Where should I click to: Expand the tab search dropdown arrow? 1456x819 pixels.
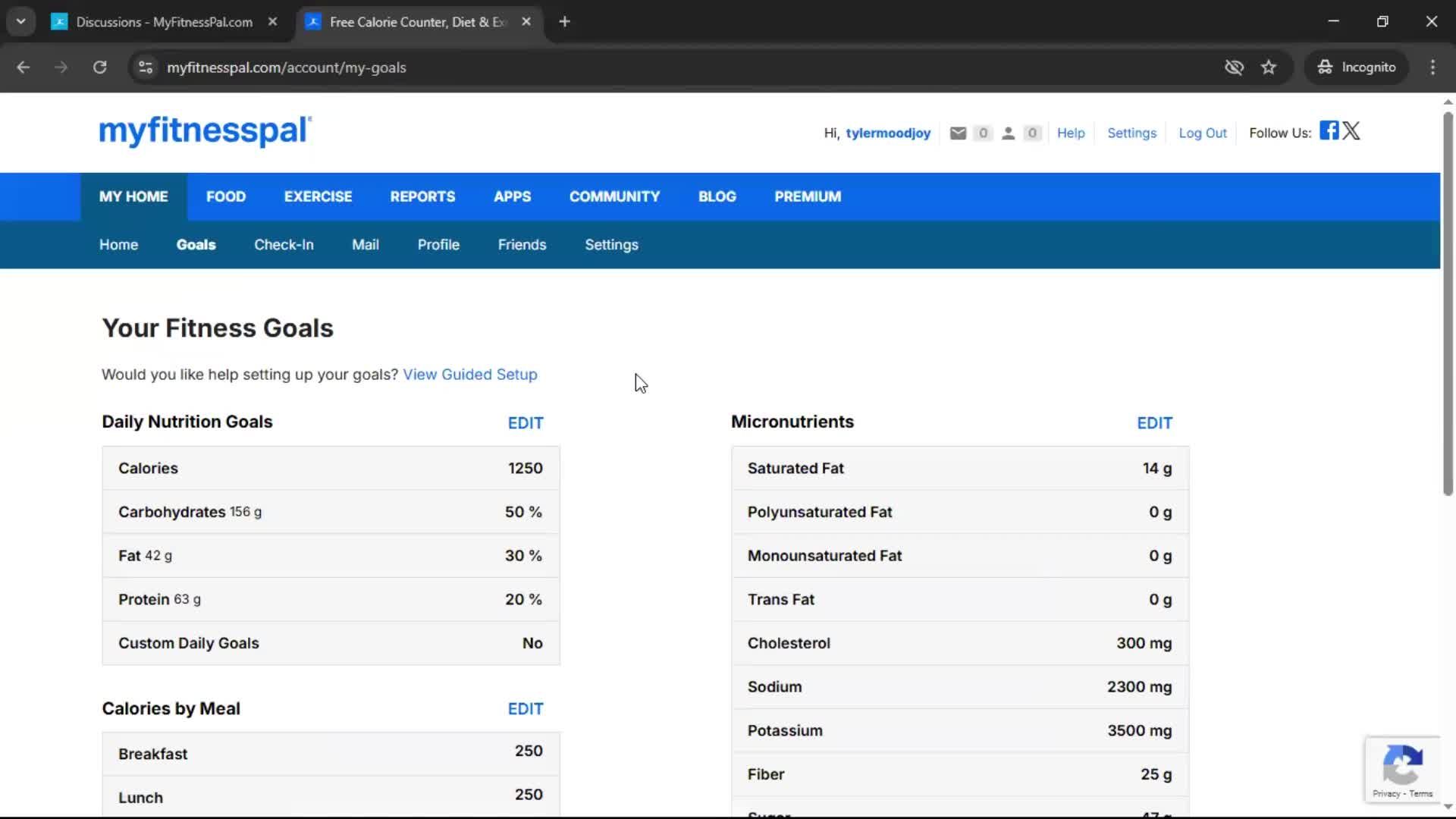coord(20,22)
